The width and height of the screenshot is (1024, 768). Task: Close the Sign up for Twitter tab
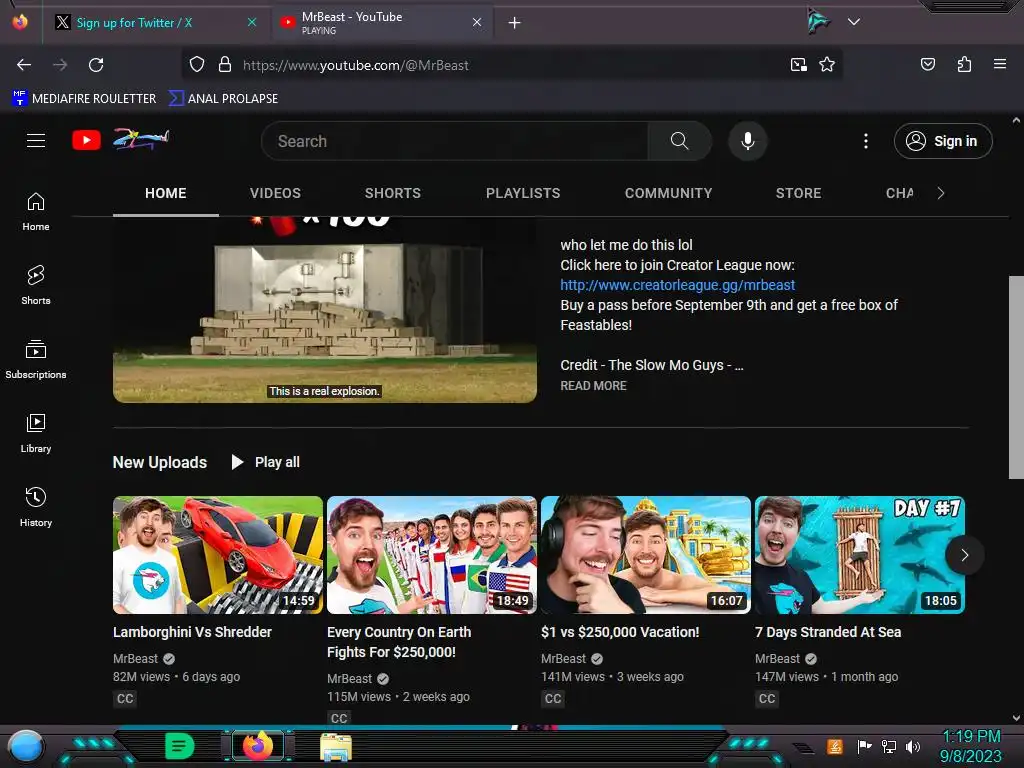(x=252, y=22)
